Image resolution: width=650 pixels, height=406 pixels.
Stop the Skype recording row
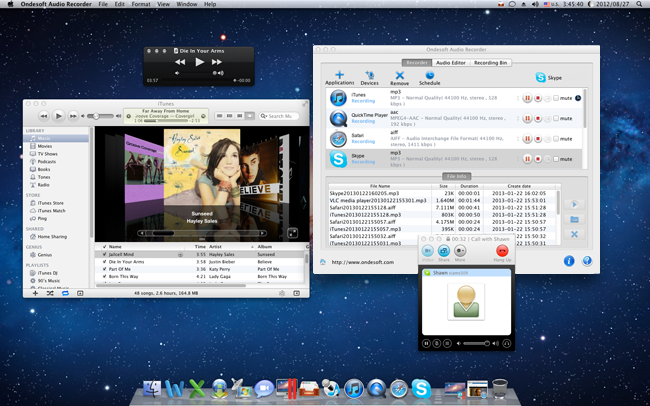point(538,158)
